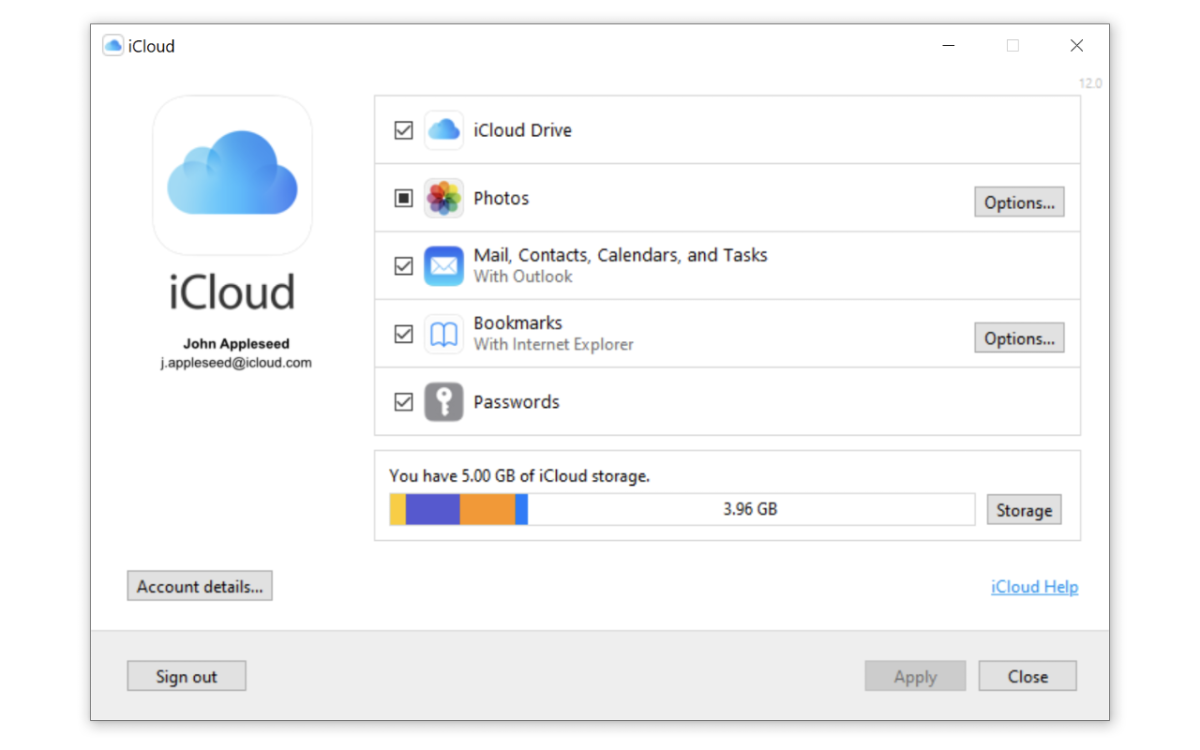Toggle the Photos partial checkbox
Image resolution: width=1200 pixels, height=750 pixels.
click(x=404, y=198)
